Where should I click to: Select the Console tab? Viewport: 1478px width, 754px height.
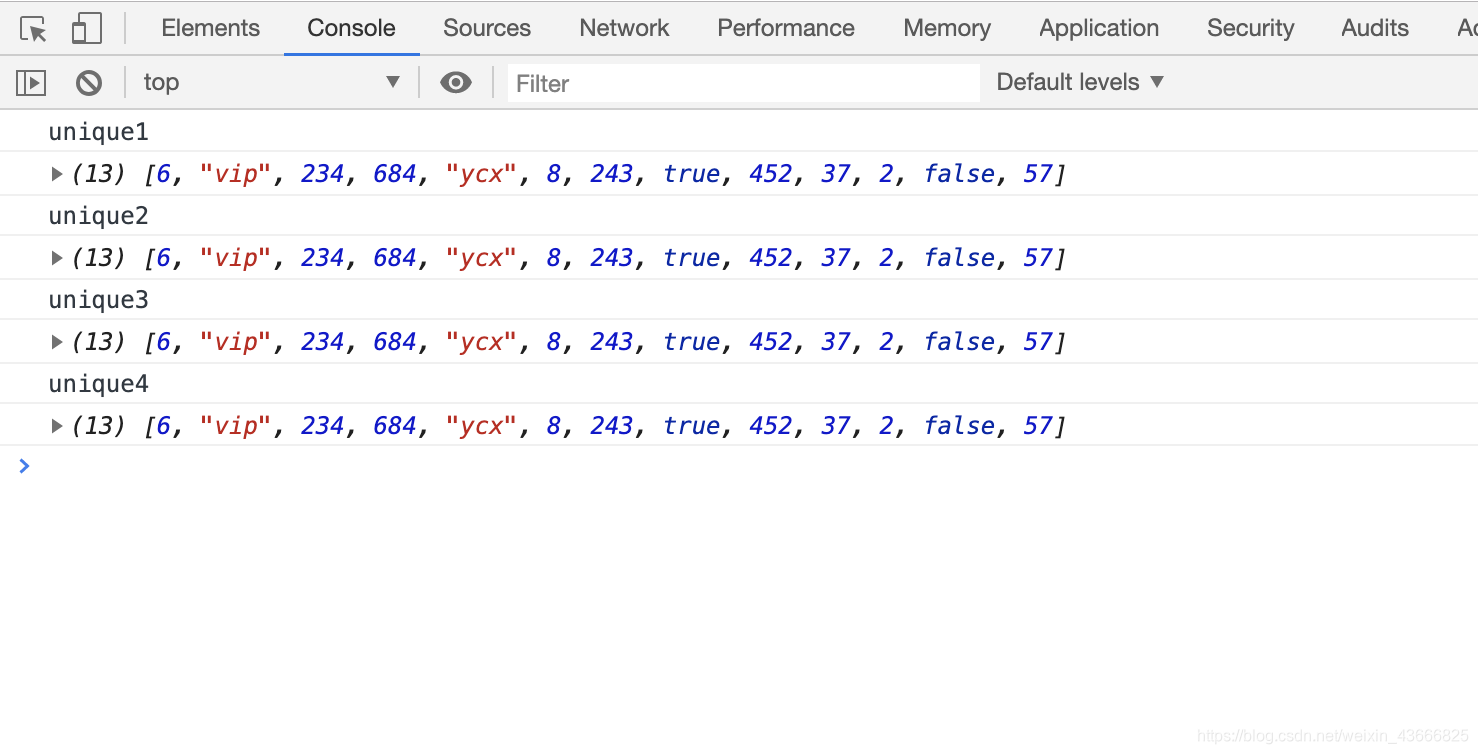[351, 28]
